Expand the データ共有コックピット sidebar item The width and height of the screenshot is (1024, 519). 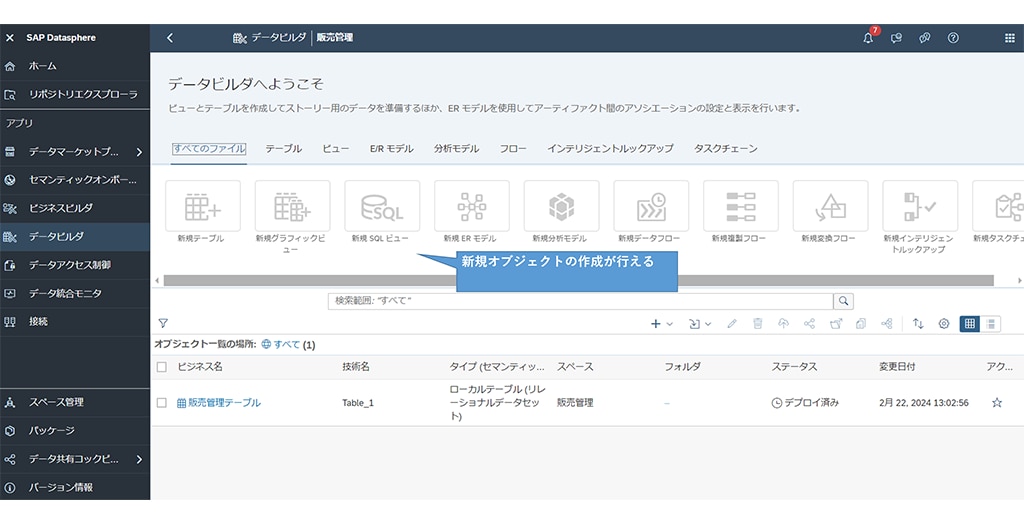coord(139,459)
